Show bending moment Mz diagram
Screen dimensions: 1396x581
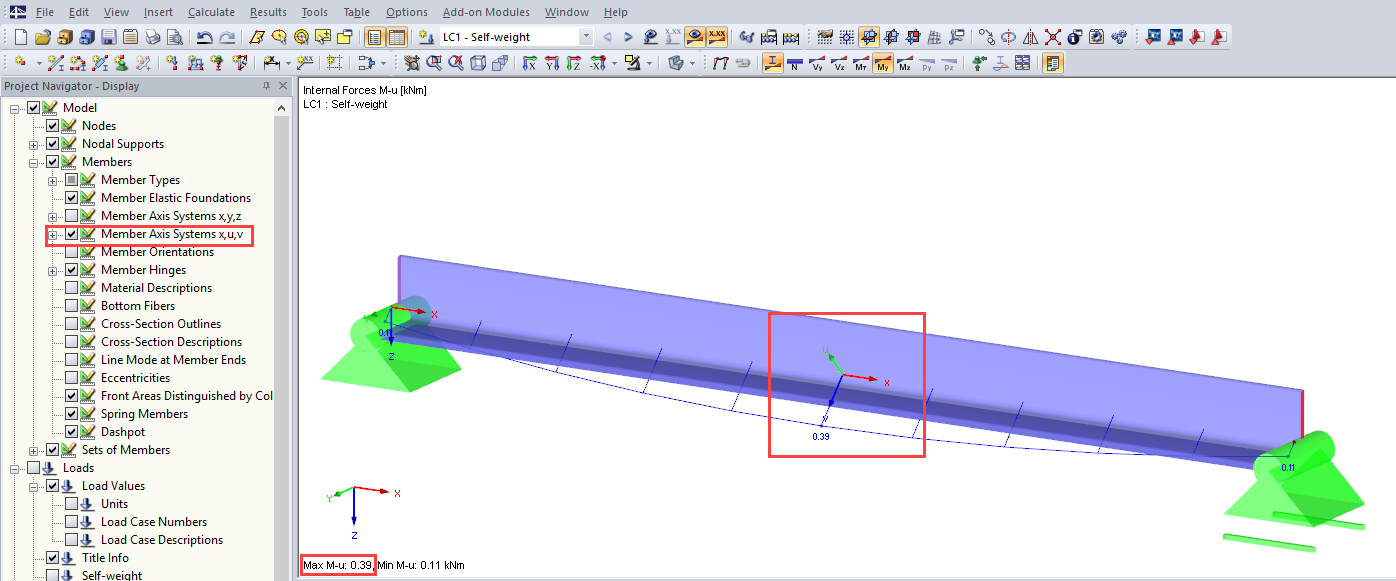905,62
